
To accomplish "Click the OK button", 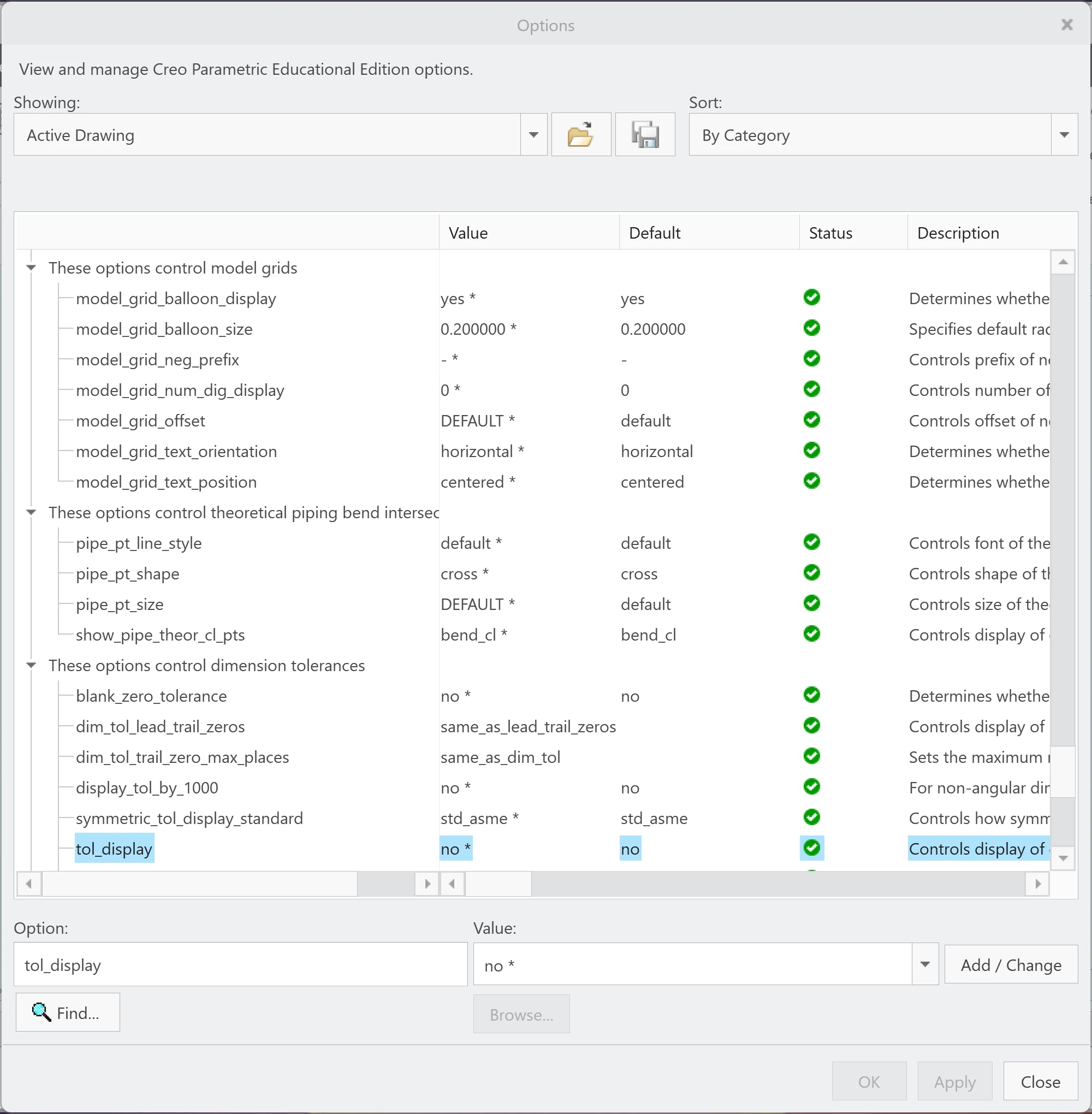I will pyautogui.click(x=869, y=1082).
